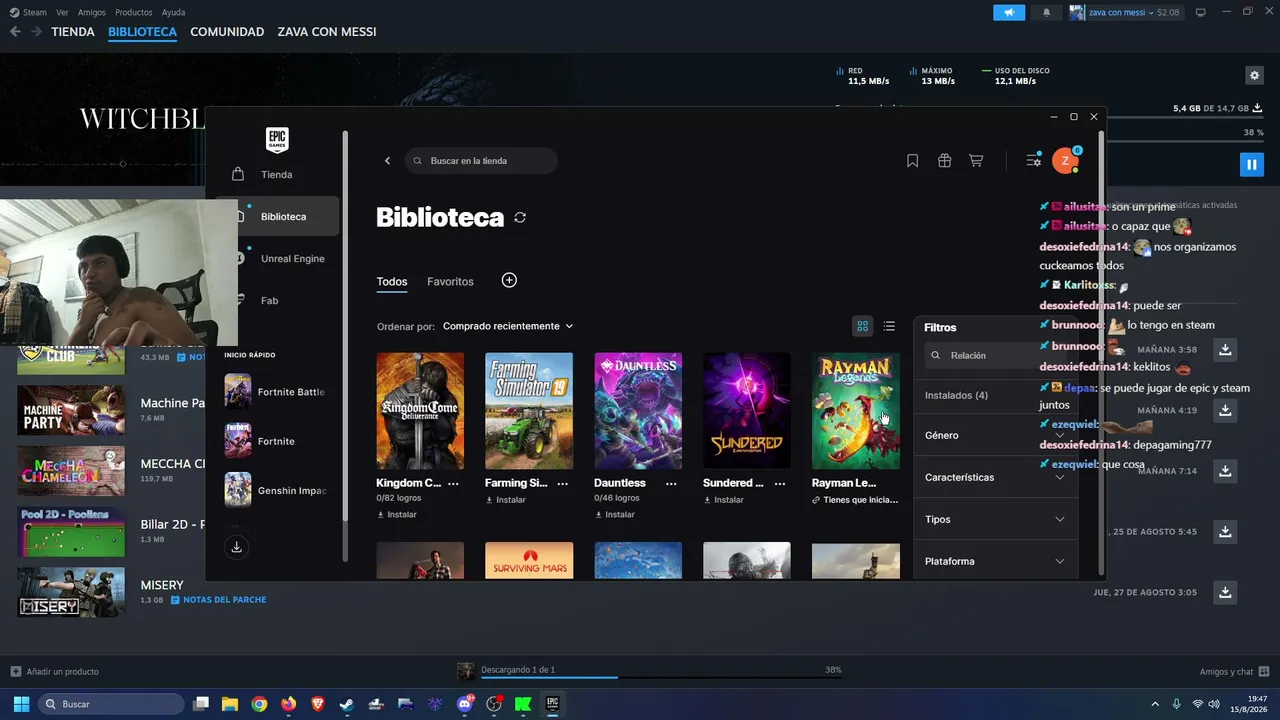Click the Buscar en la tienda field

pos(481,161)
